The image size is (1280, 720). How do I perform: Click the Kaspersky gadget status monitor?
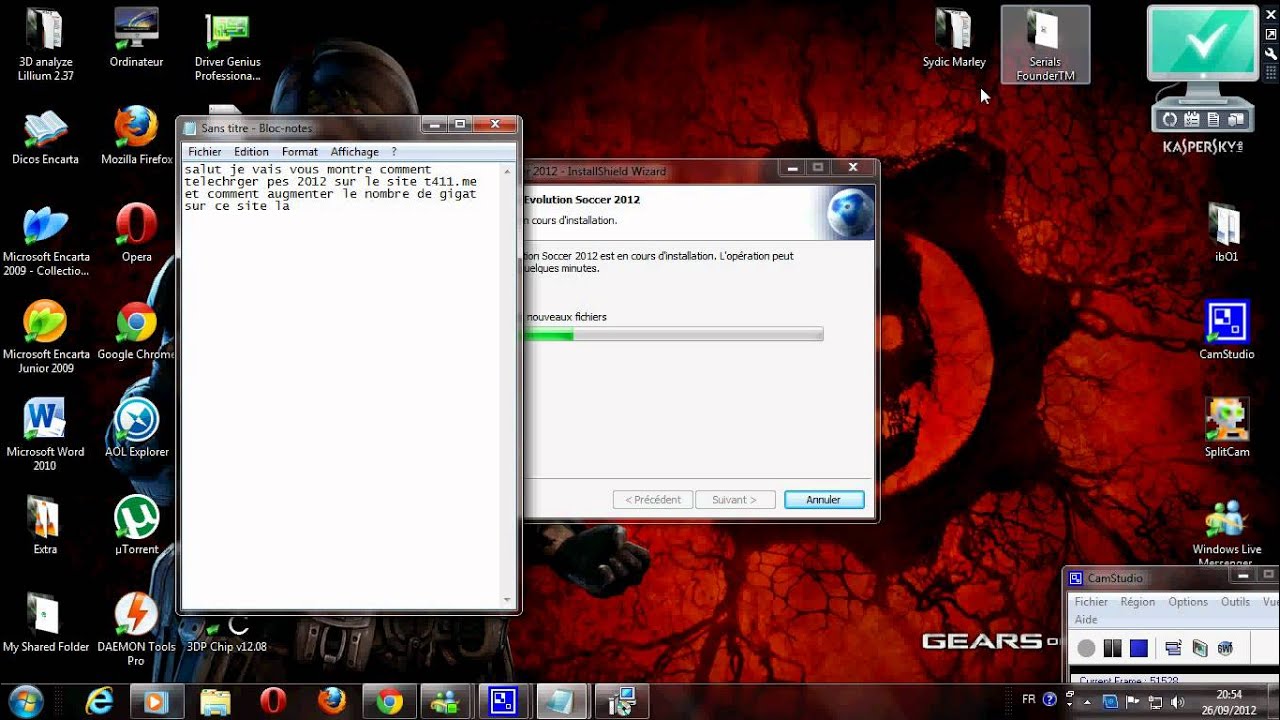1201,42
